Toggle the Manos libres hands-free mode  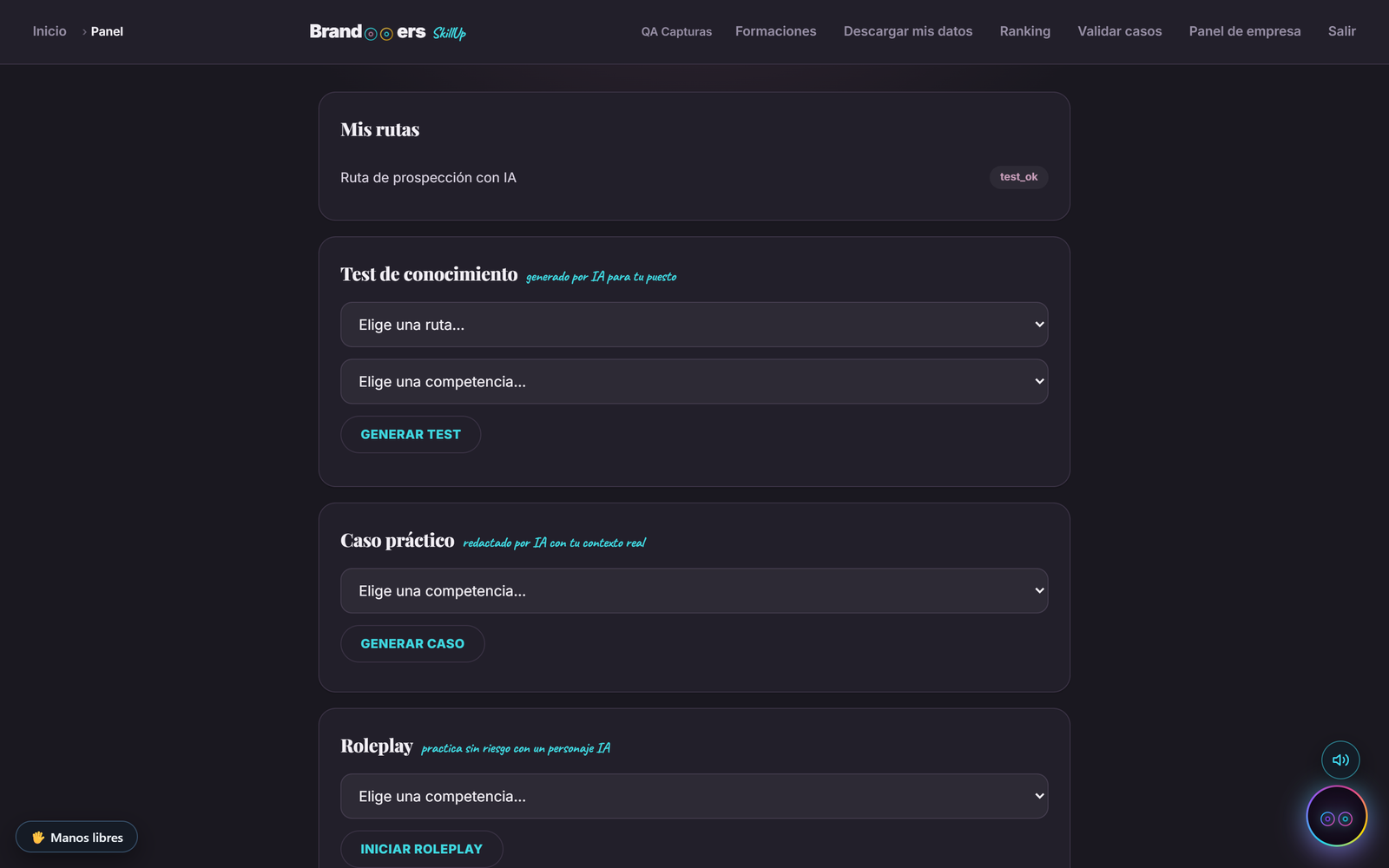76,837
